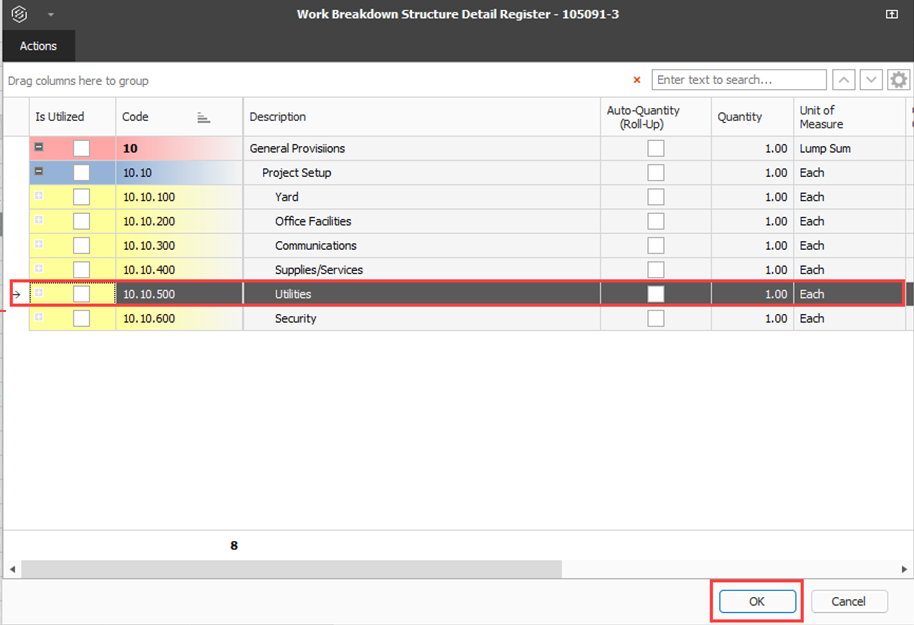The image size is (914, 625).
Task: Click the Cancel button
Action: click(x=848, y=601)
